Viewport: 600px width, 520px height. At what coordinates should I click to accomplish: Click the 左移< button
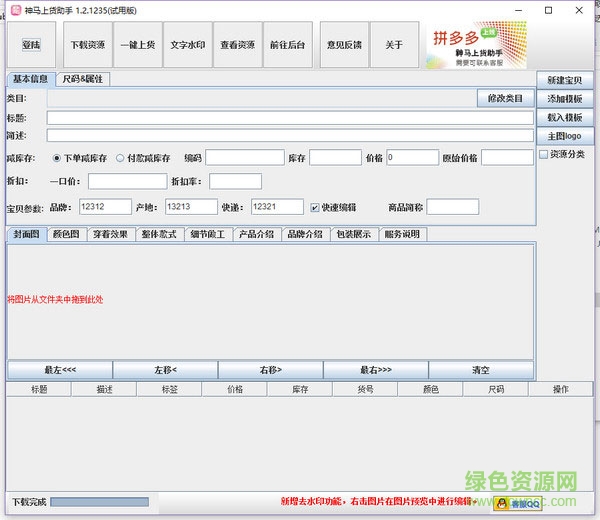pos(165,370)
